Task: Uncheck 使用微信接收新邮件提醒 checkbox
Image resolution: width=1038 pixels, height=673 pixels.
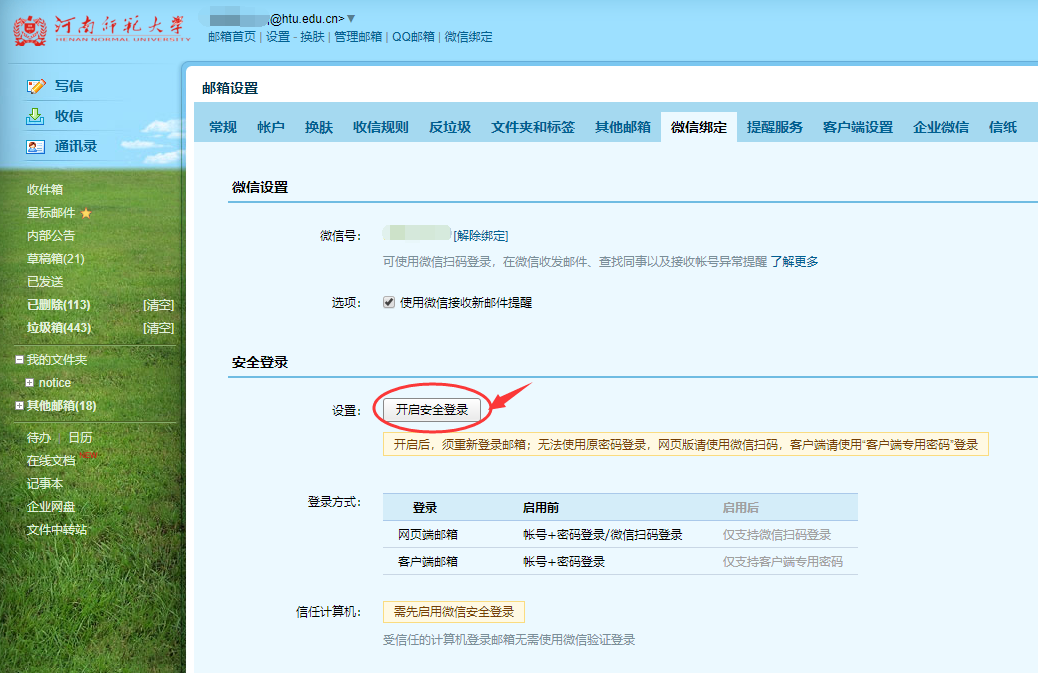Action: (389, 302)
